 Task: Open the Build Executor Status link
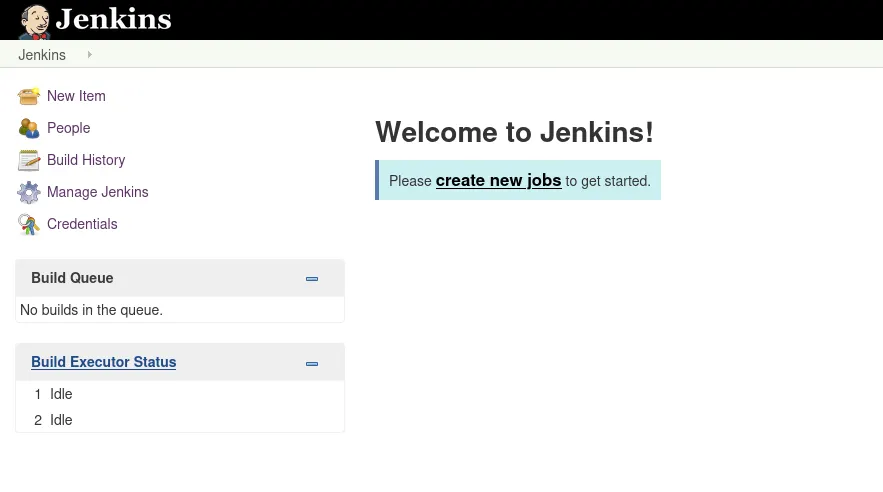104,362
